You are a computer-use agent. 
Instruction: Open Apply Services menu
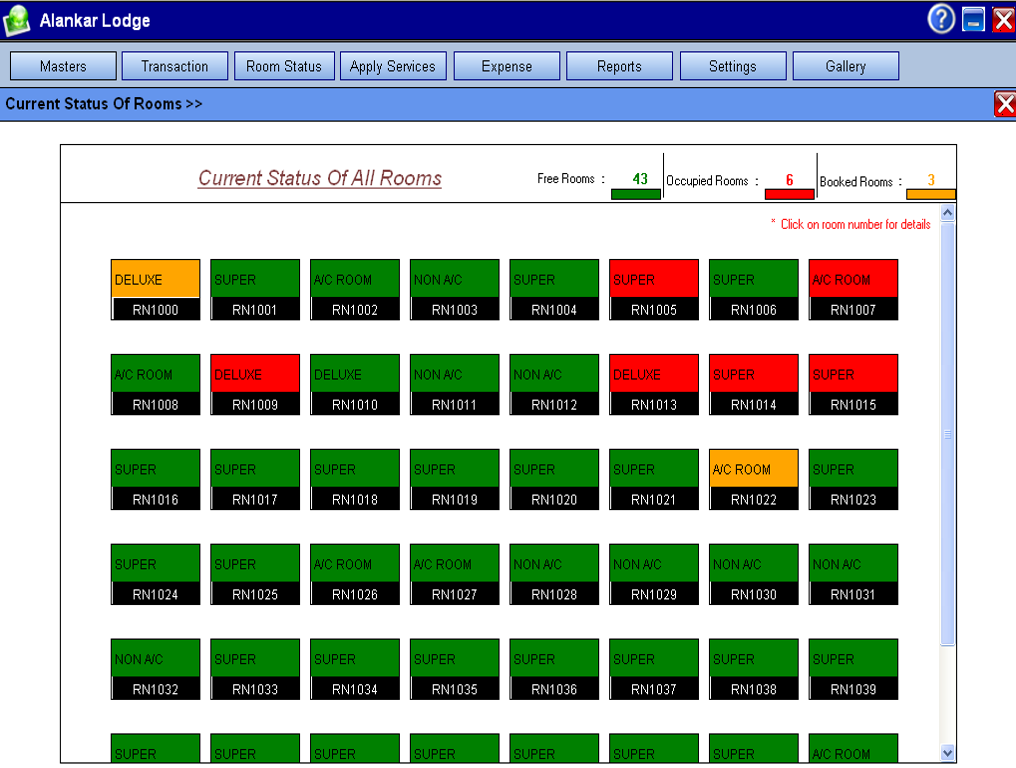pos(392,66)
